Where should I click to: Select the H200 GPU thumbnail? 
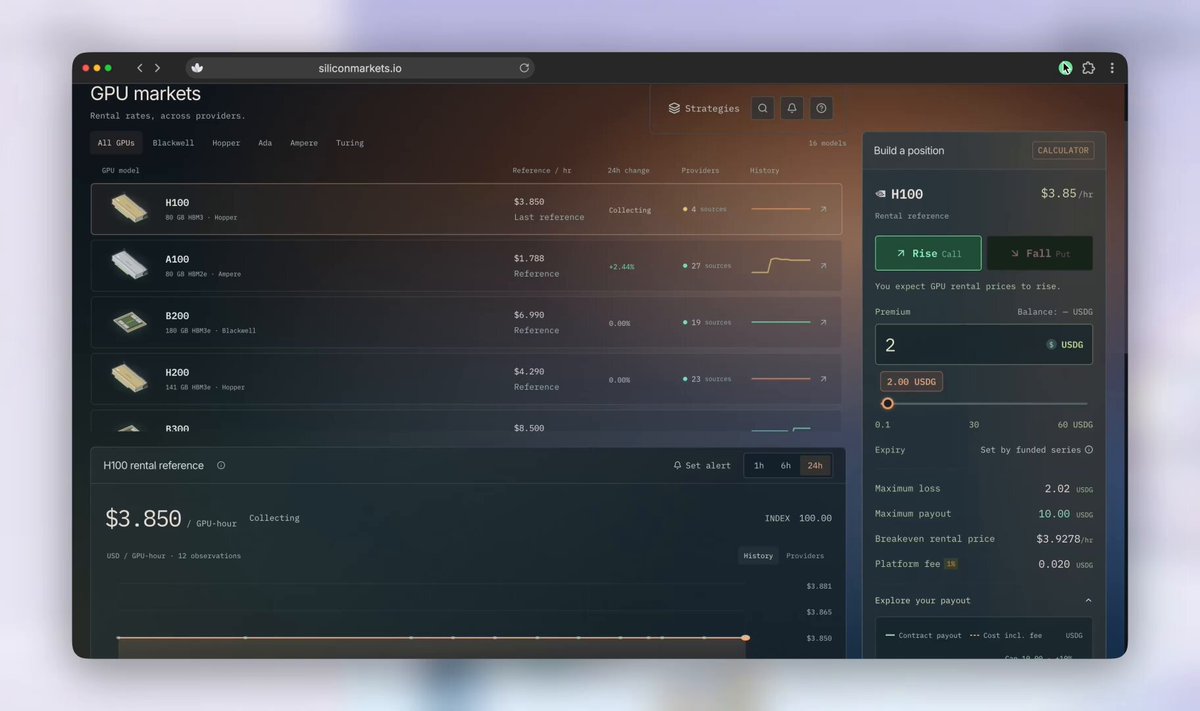(x=127, y=378)
